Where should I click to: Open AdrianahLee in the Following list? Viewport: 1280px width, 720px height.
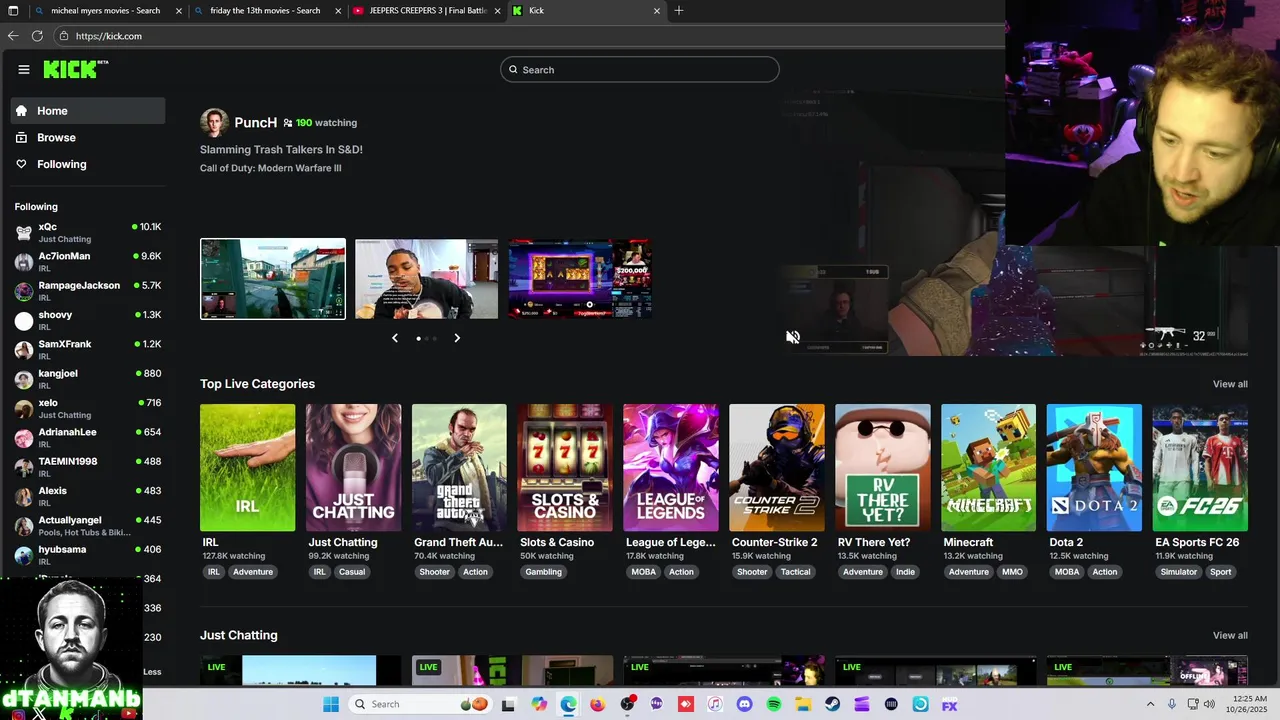pos(88,437)
